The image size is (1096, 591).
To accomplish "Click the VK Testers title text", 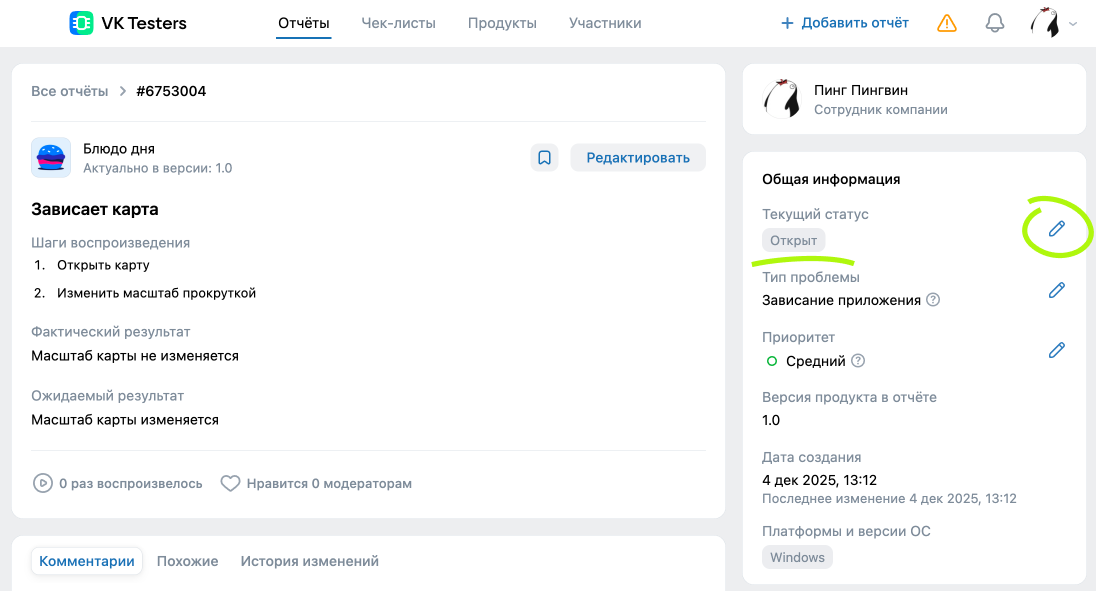I will coord(144,23).
